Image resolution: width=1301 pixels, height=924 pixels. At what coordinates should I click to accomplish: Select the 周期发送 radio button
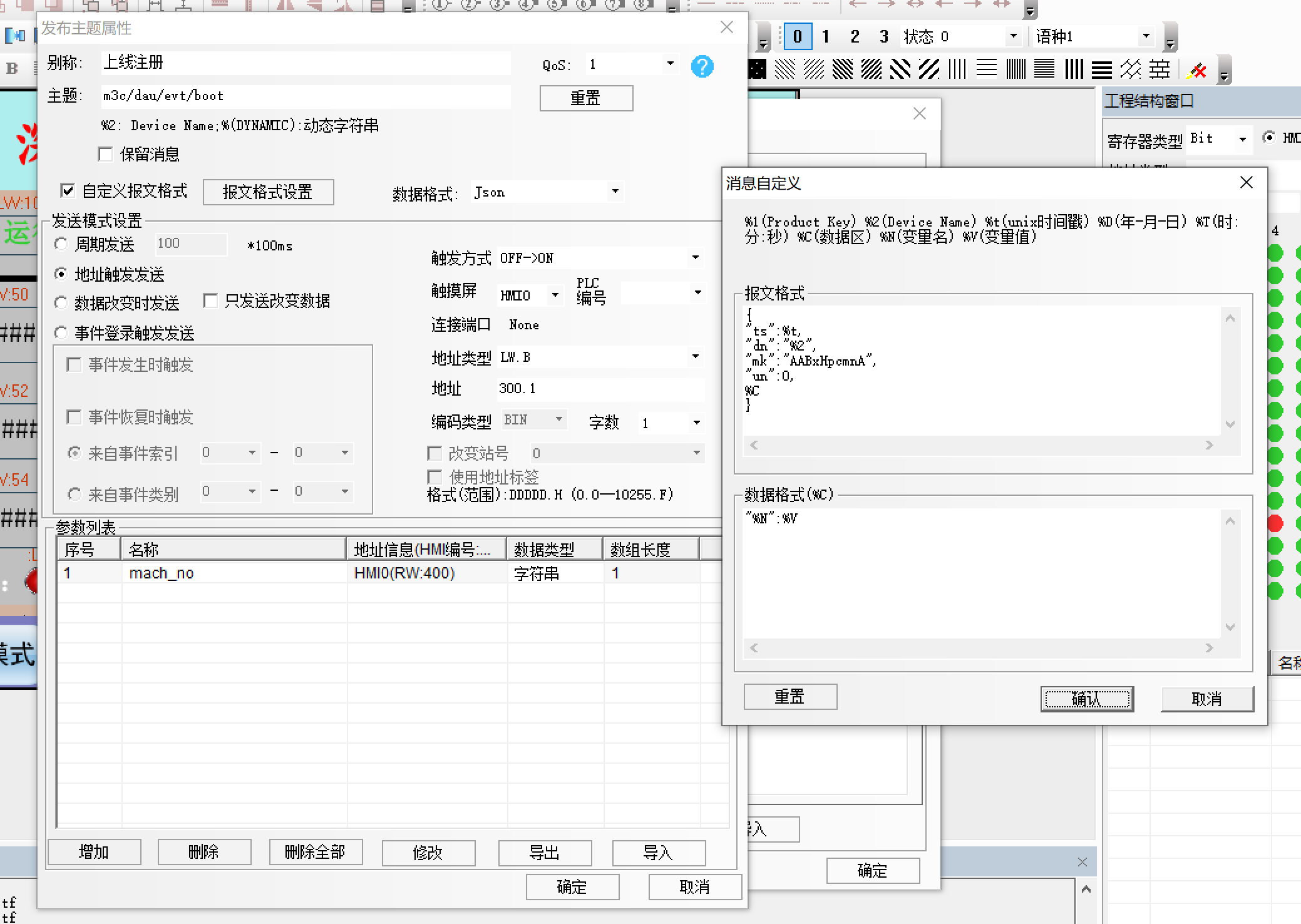(61, 244)
